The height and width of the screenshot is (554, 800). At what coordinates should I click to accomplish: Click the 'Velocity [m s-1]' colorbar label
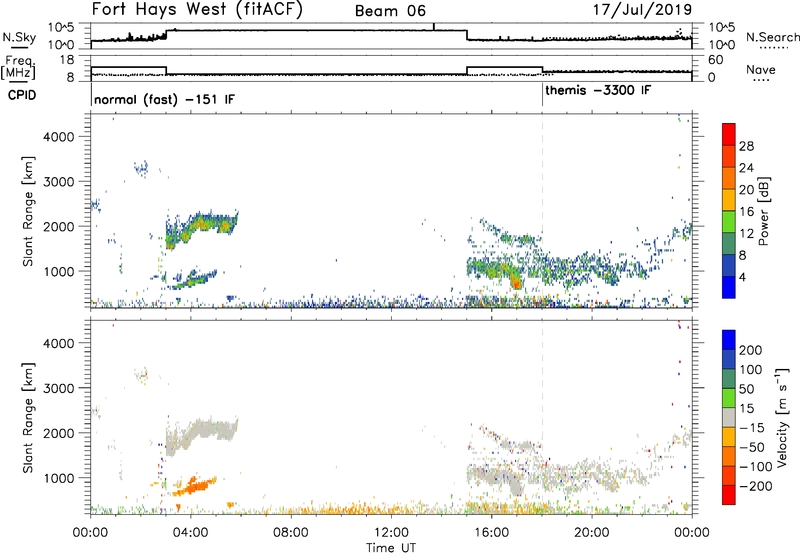[781, 417]
